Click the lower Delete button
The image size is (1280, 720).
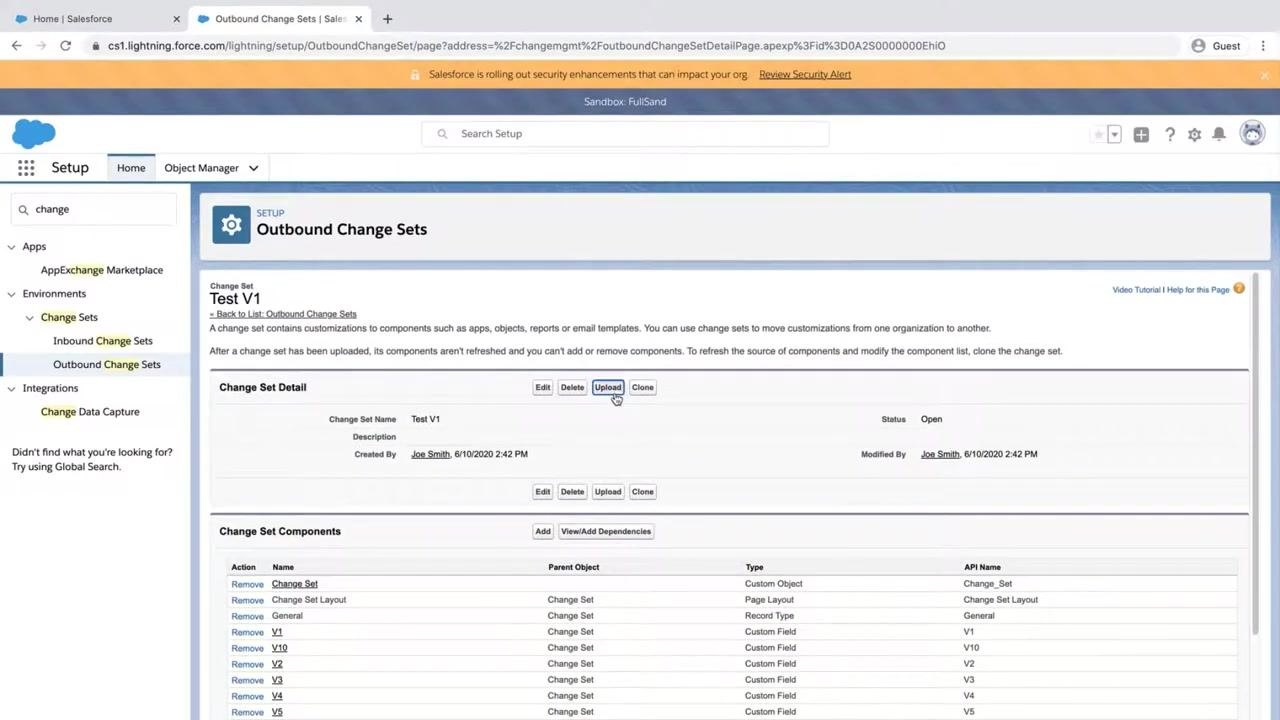pos(572,492)
